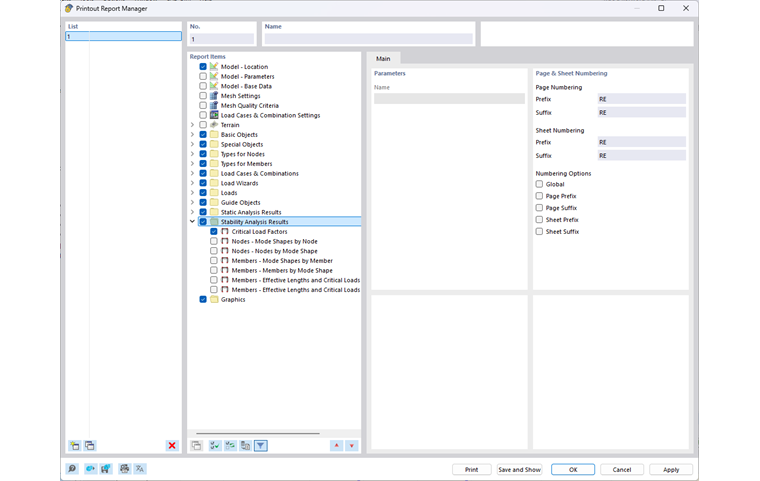Enable the Global numbering option
Image resolution: width=760 pixels, height=481 pixels.
[539, 184]
